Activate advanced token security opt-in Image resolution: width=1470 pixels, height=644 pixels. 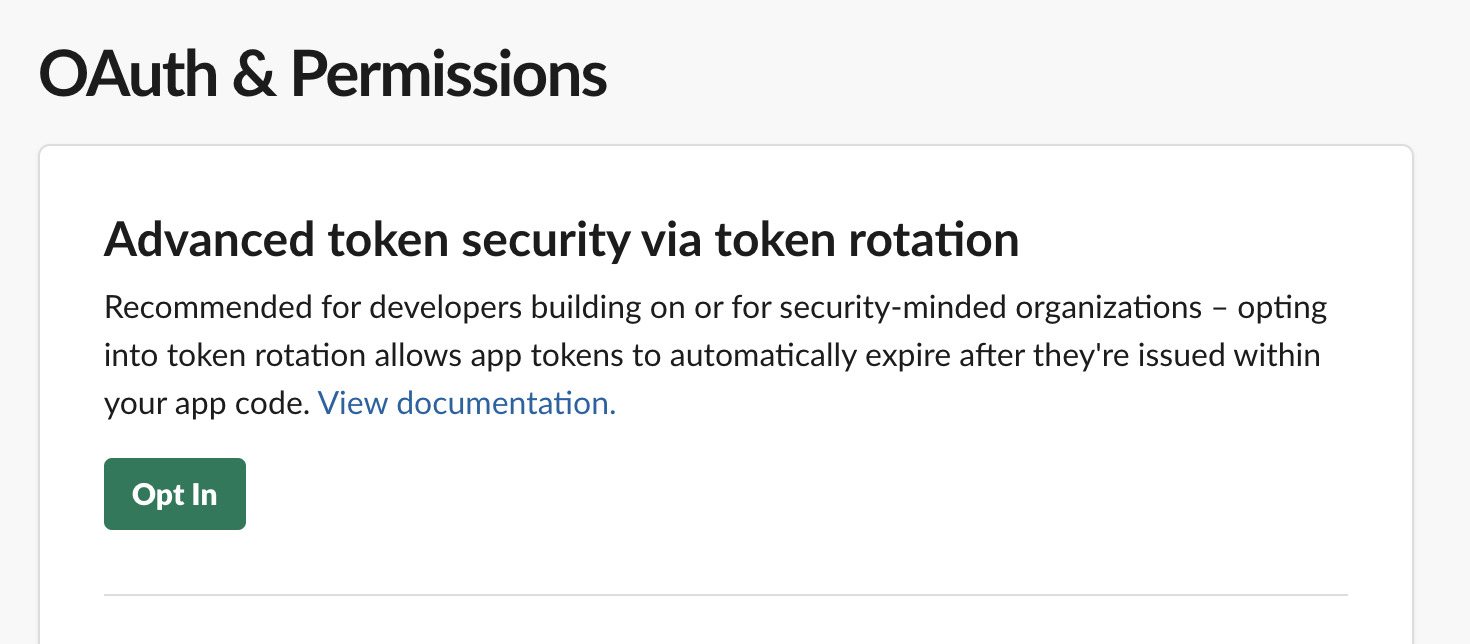174,493
